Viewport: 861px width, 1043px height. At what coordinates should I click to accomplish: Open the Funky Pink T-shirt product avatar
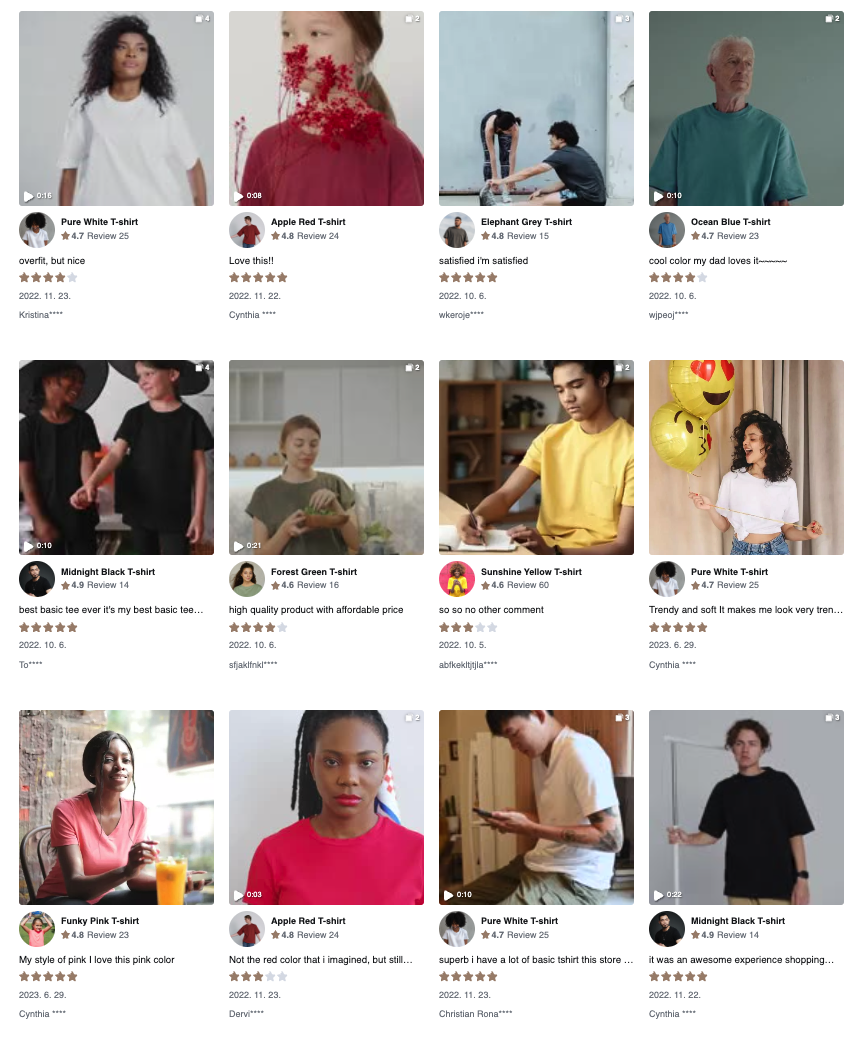pos(37,929)
